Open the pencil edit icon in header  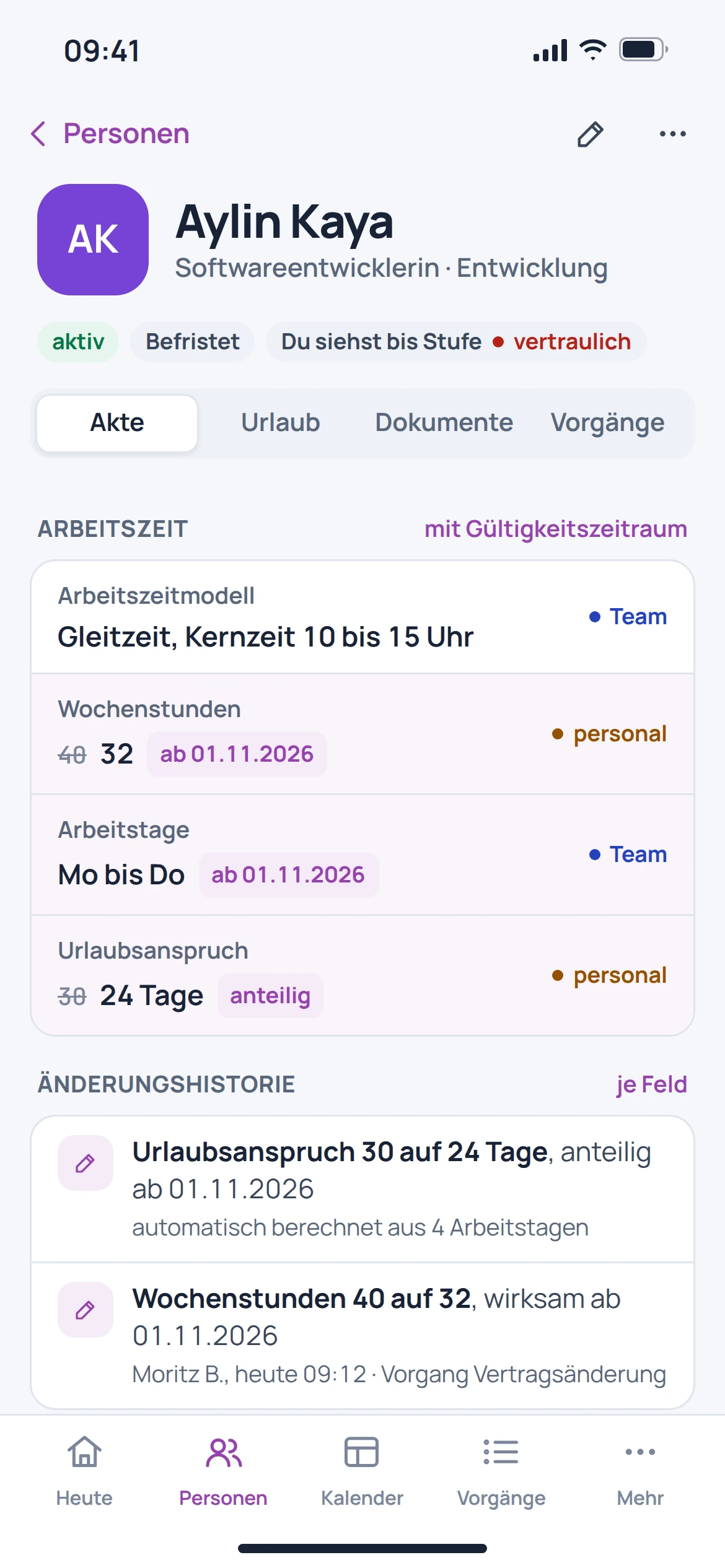tap(590, 134)
